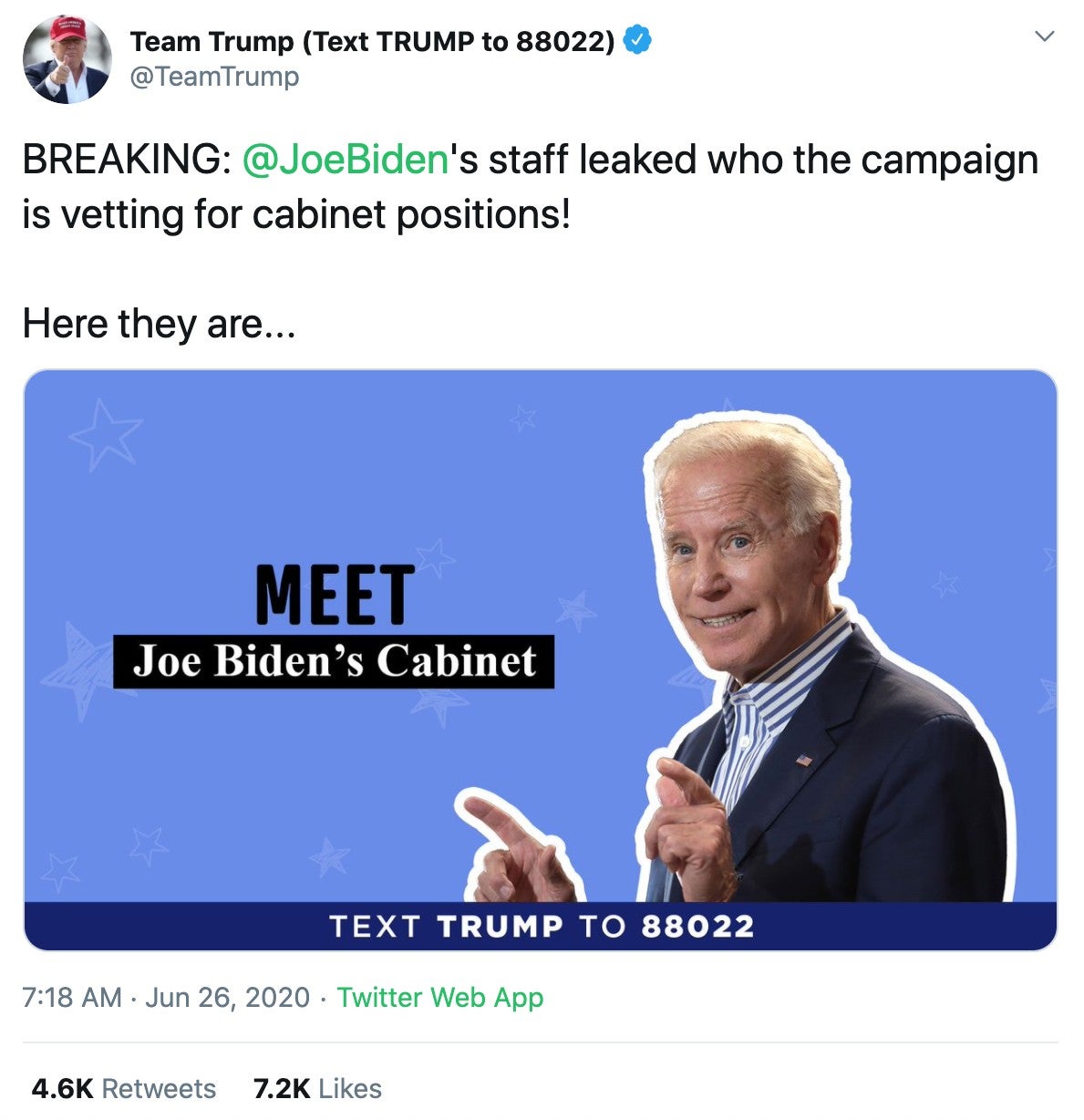Expand the tweet options chevron menu
Viewport: 1084px width, 1120px height.
tap(1045, 36)
